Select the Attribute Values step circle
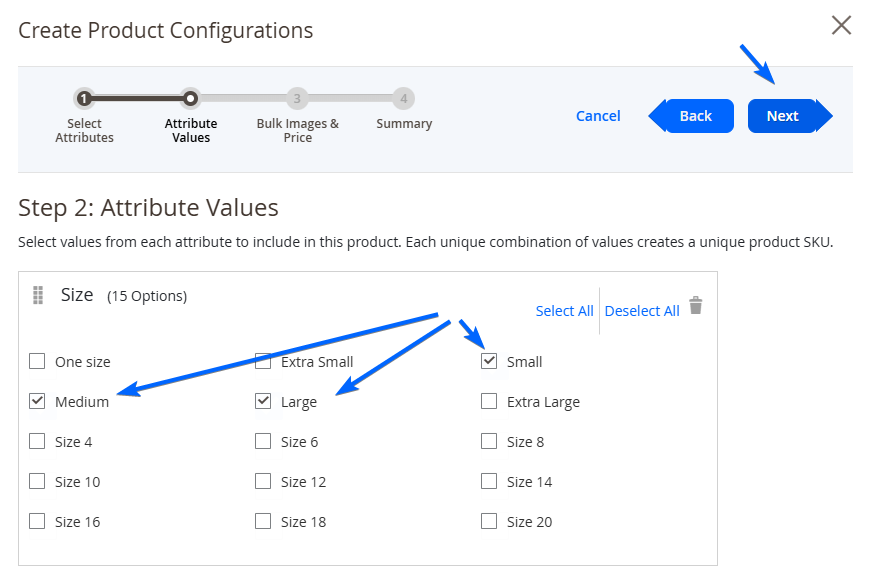This screenshot has height=587, width=871. point(191,99)
